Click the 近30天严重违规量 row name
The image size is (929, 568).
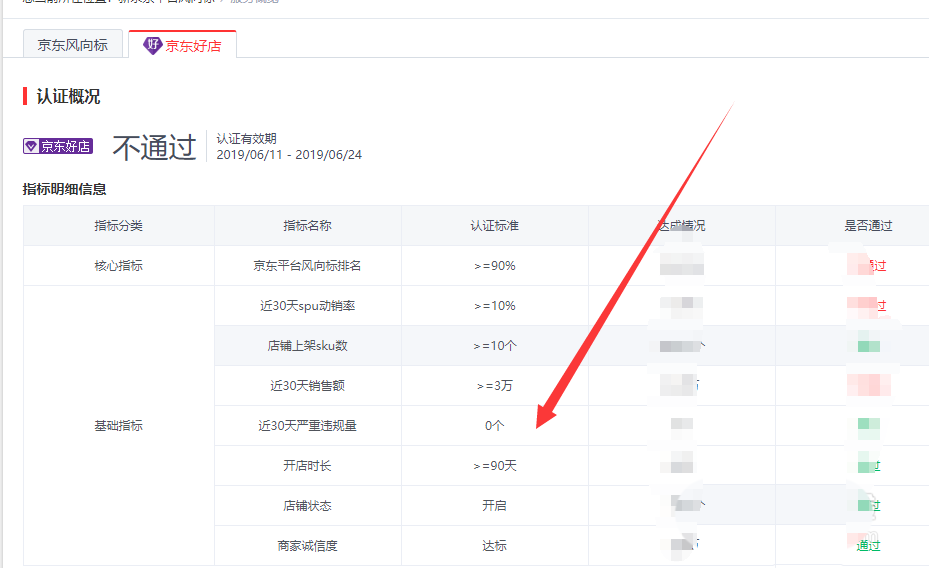tap(307, 426)
